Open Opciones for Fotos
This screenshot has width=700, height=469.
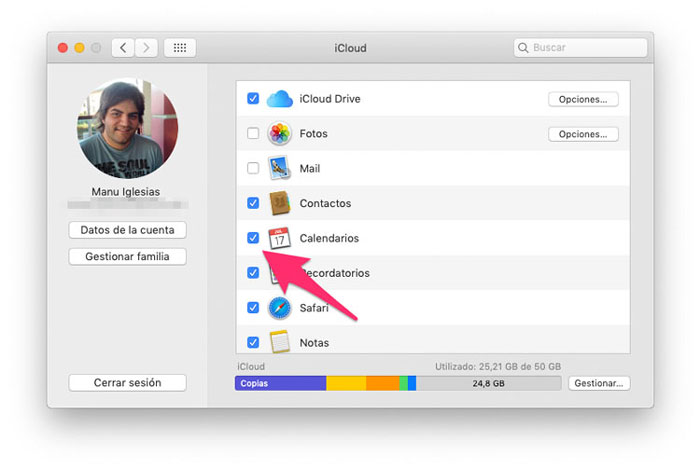click(583, 134)
